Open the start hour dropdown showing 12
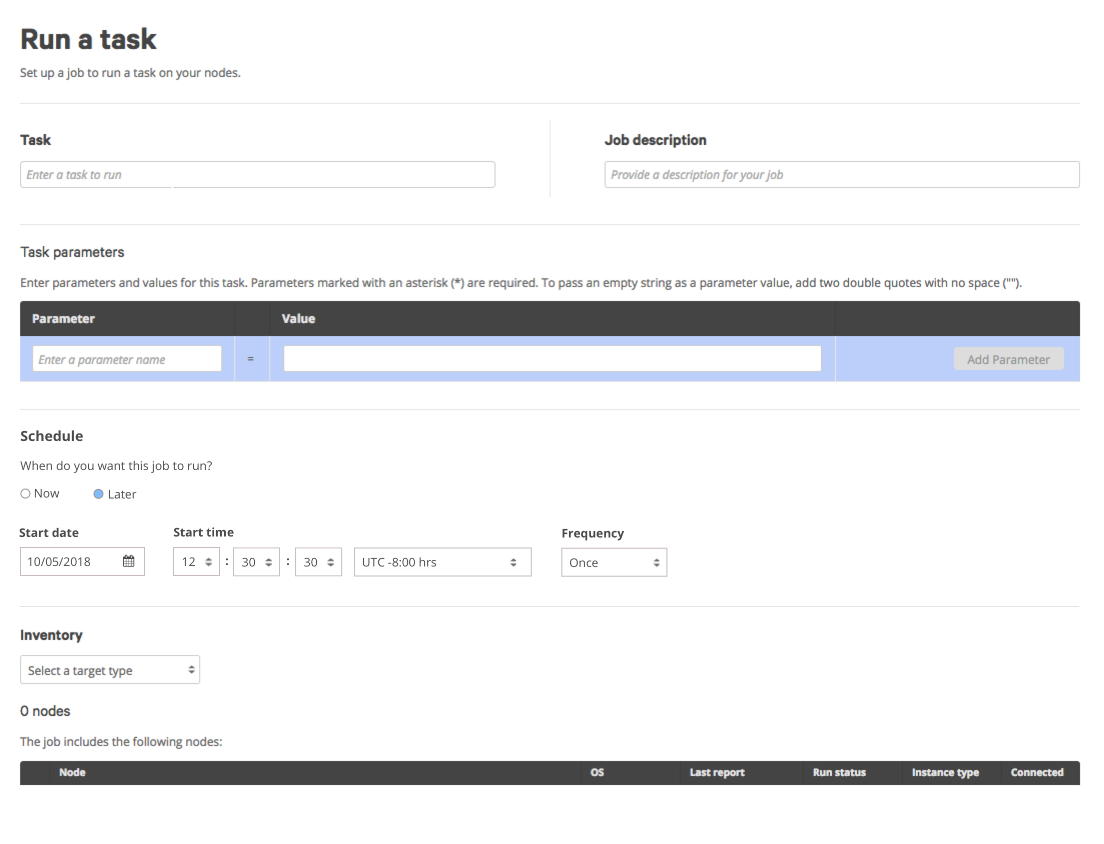The image size is (1104, 844). [196, 562]
